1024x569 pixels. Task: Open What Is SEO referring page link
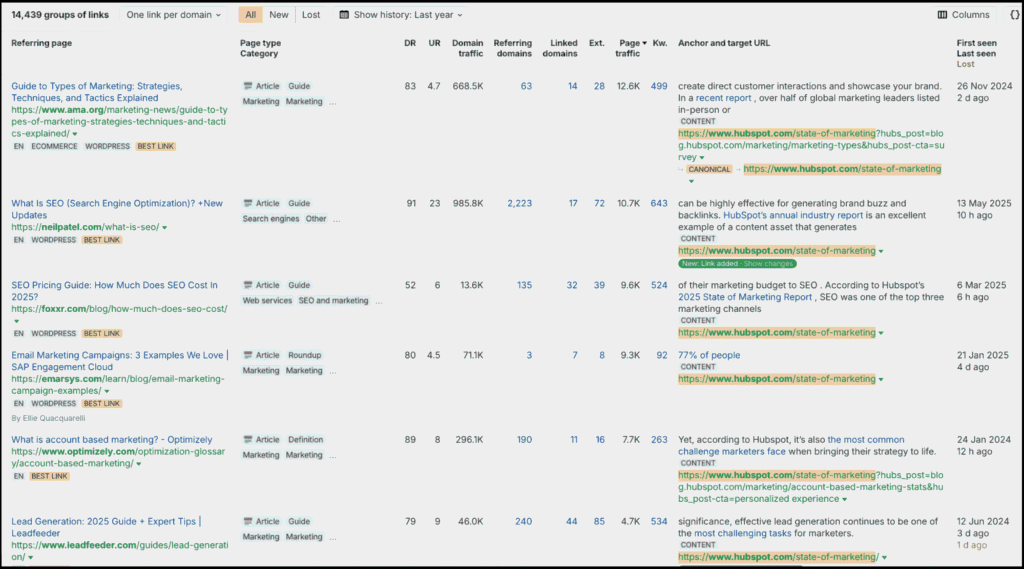[117, 209]
